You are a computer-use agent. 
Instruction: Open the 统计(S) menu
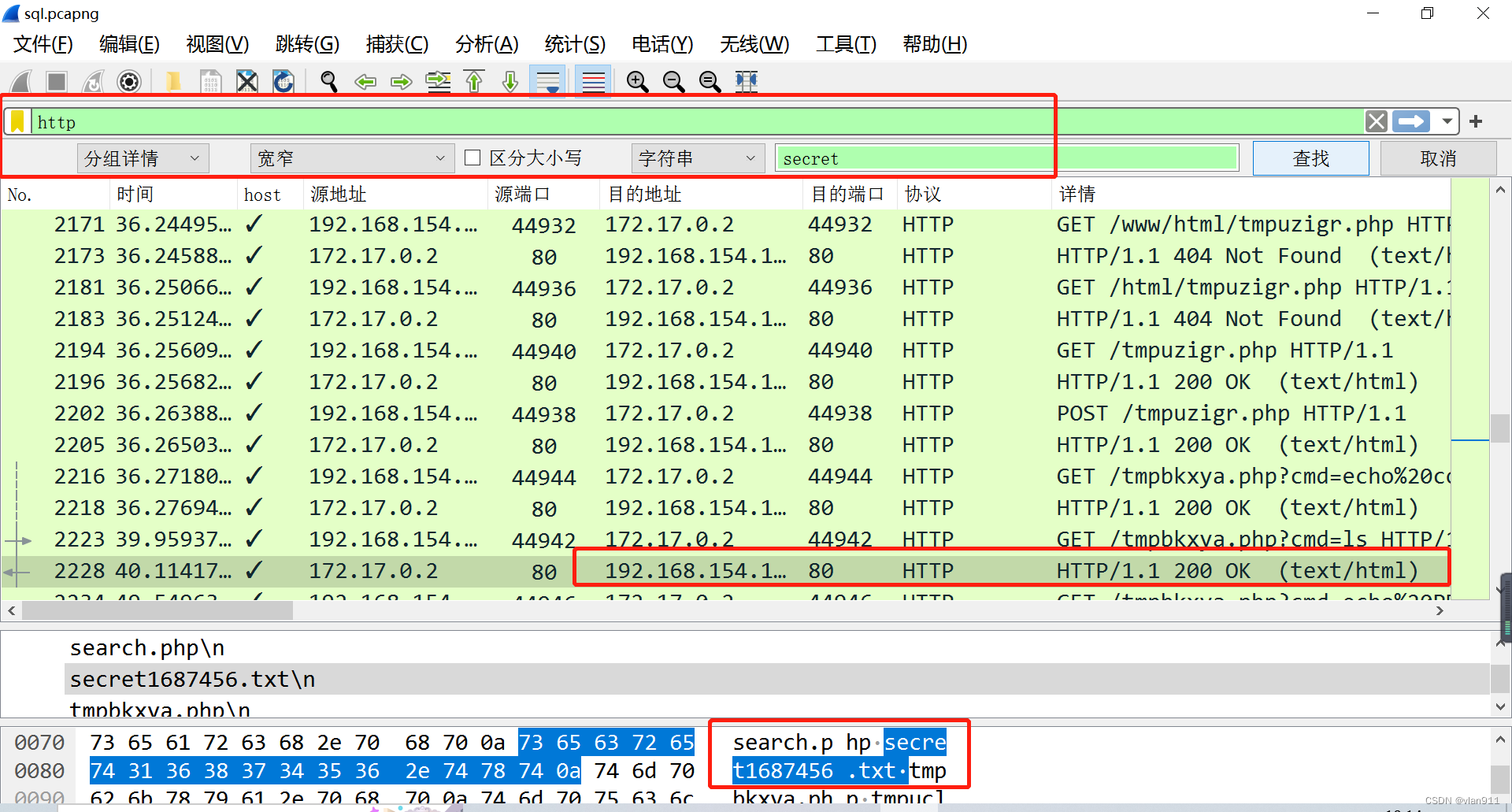pos(575,44)
